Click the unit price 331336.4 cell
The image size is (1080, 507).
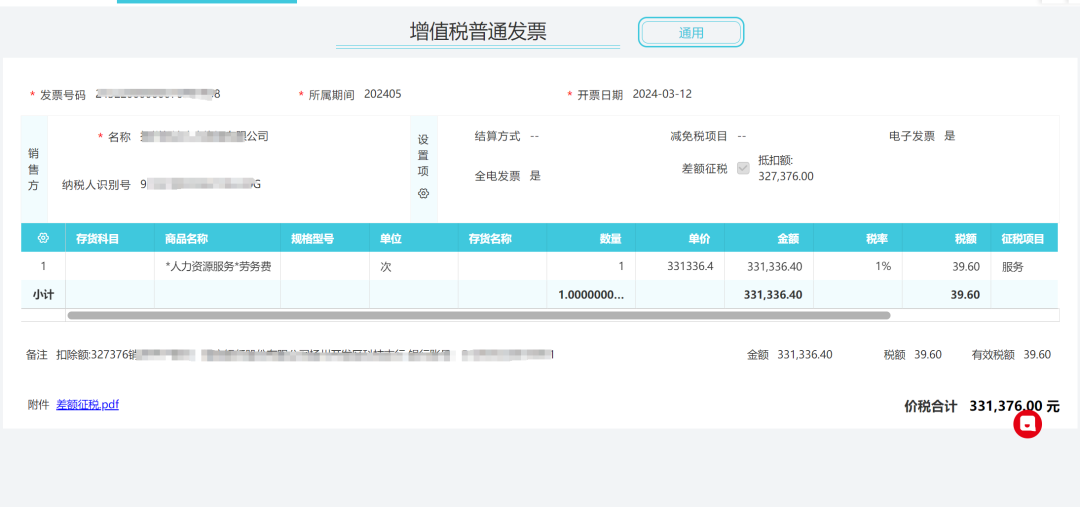tap(681, 267)
